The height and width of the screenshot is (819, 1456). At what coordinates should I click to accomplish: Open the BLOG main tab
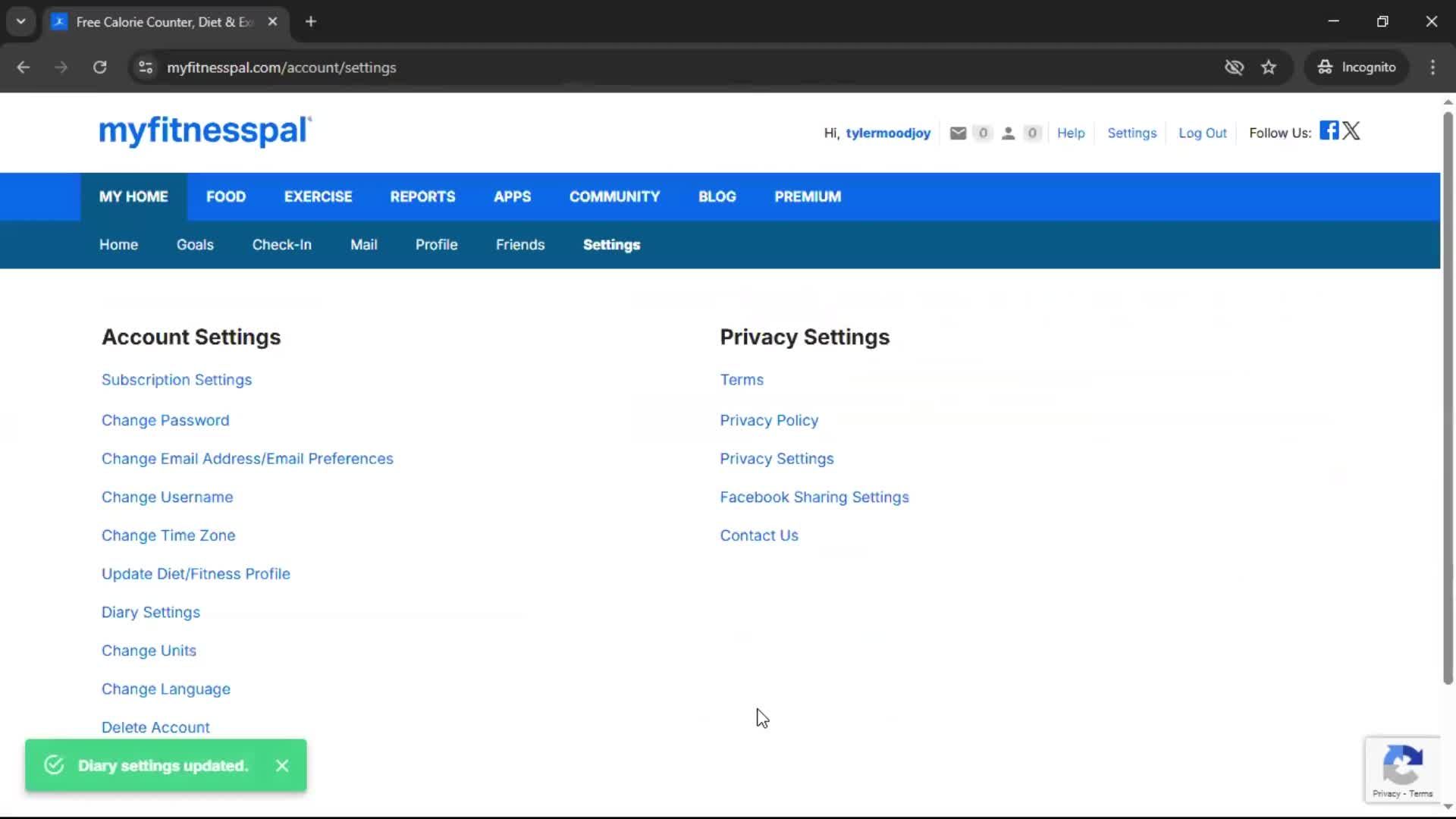pyautogui.click(x=717, y=197)
